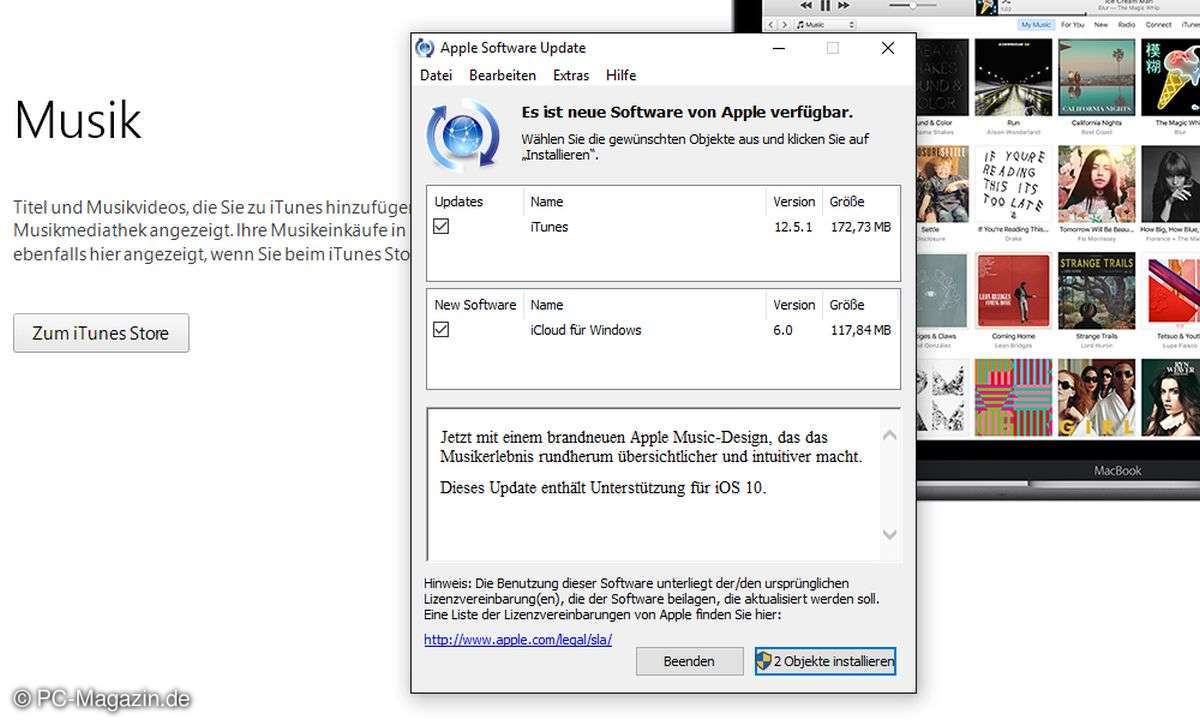This screenshot has width=1200, height=720.
Task: Open the Strange Trails album cover
Action: (x=1096, y=291)
